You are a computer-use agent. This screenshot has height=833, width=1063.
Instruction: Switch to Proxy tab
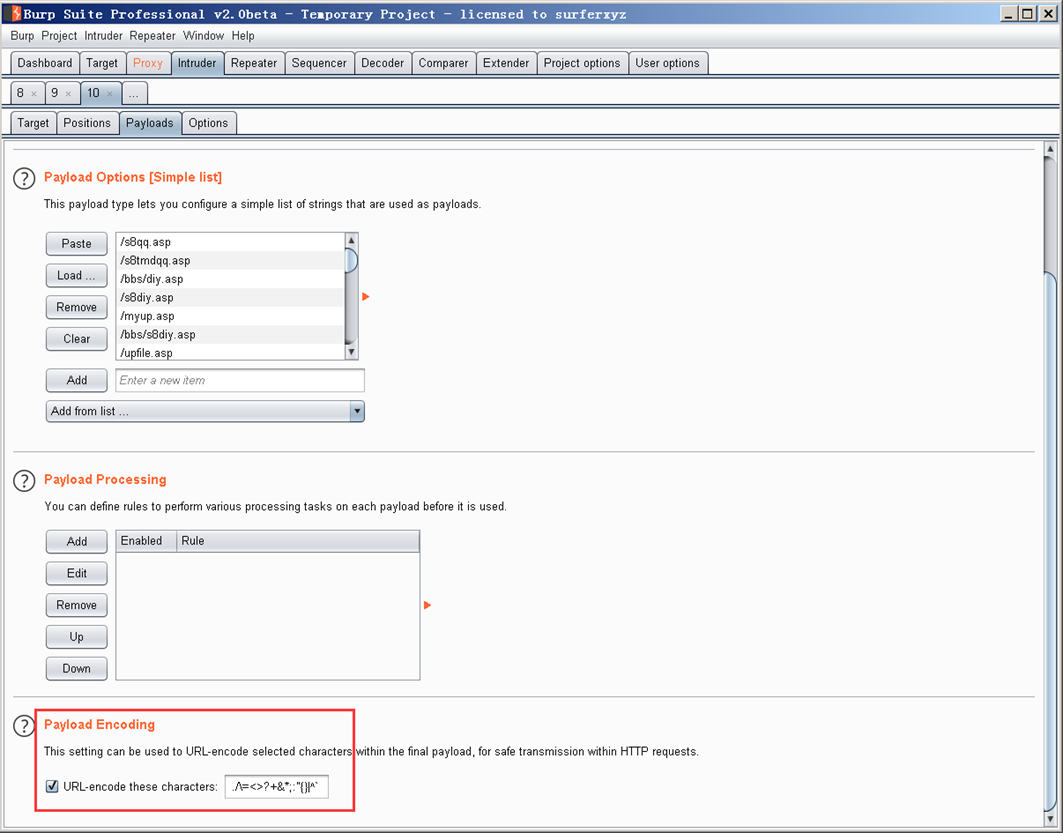pyautogui.click(x=148, y=63)
